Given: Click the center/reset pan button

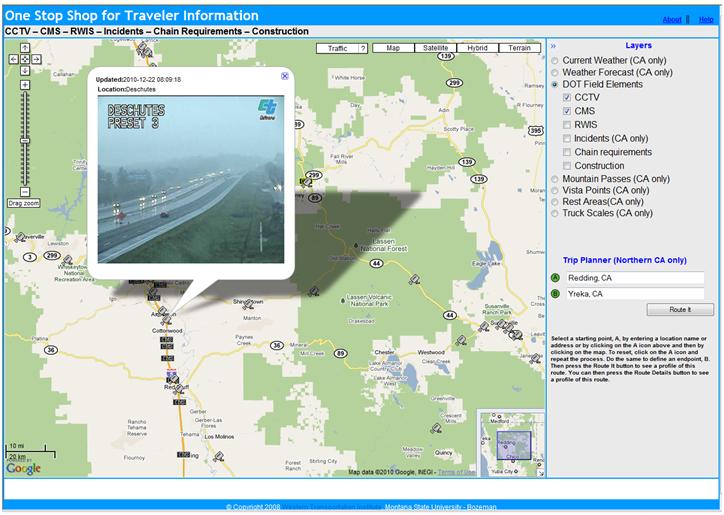Looking at the screenshot, I should pos(25,59).
